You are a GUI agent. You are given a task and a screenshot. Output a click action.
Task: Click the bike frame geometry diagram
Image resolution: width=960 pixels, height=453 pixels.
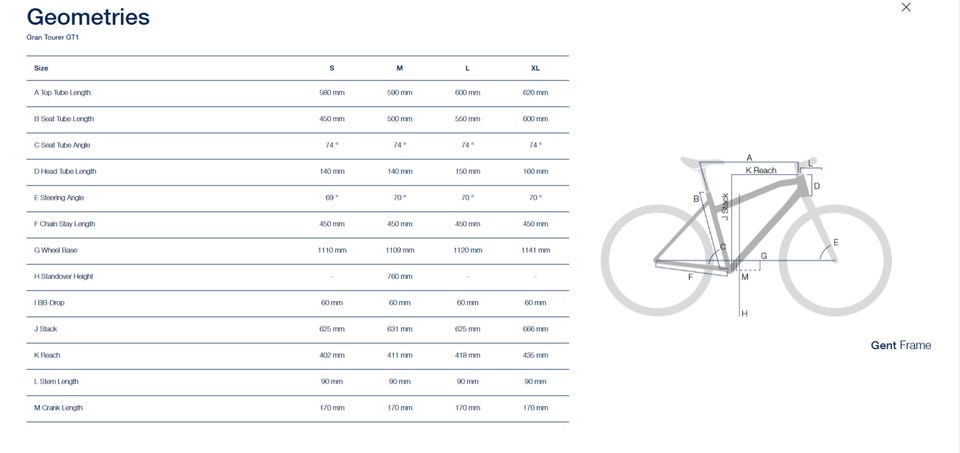pyautogui.click(x=746, y=236)
